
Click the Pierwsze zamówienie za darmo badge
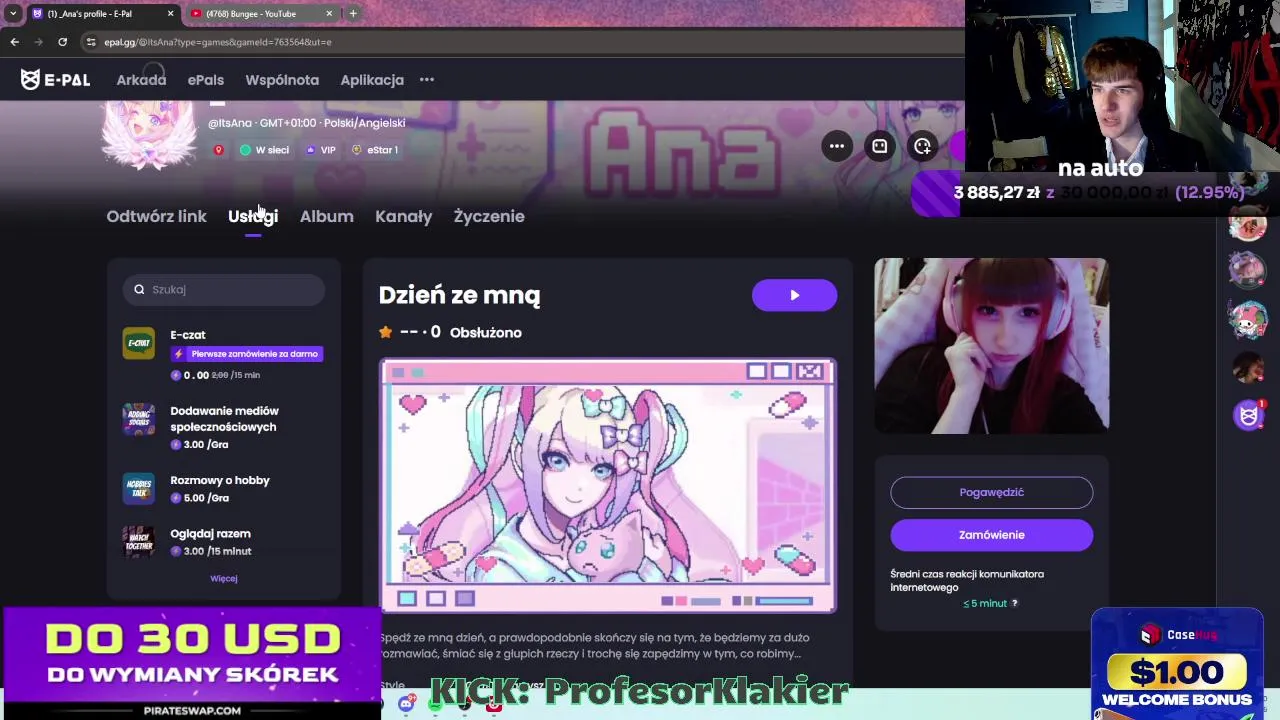point(247,354)
